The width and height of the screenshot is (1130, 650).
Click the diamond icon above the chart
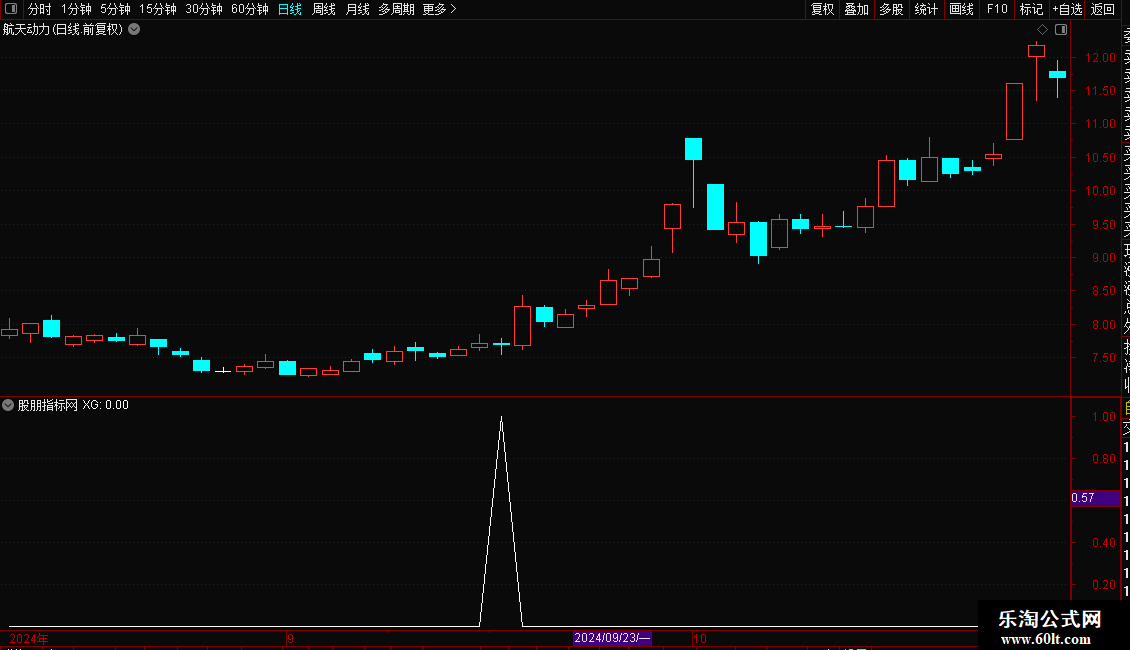point(1042,30)
